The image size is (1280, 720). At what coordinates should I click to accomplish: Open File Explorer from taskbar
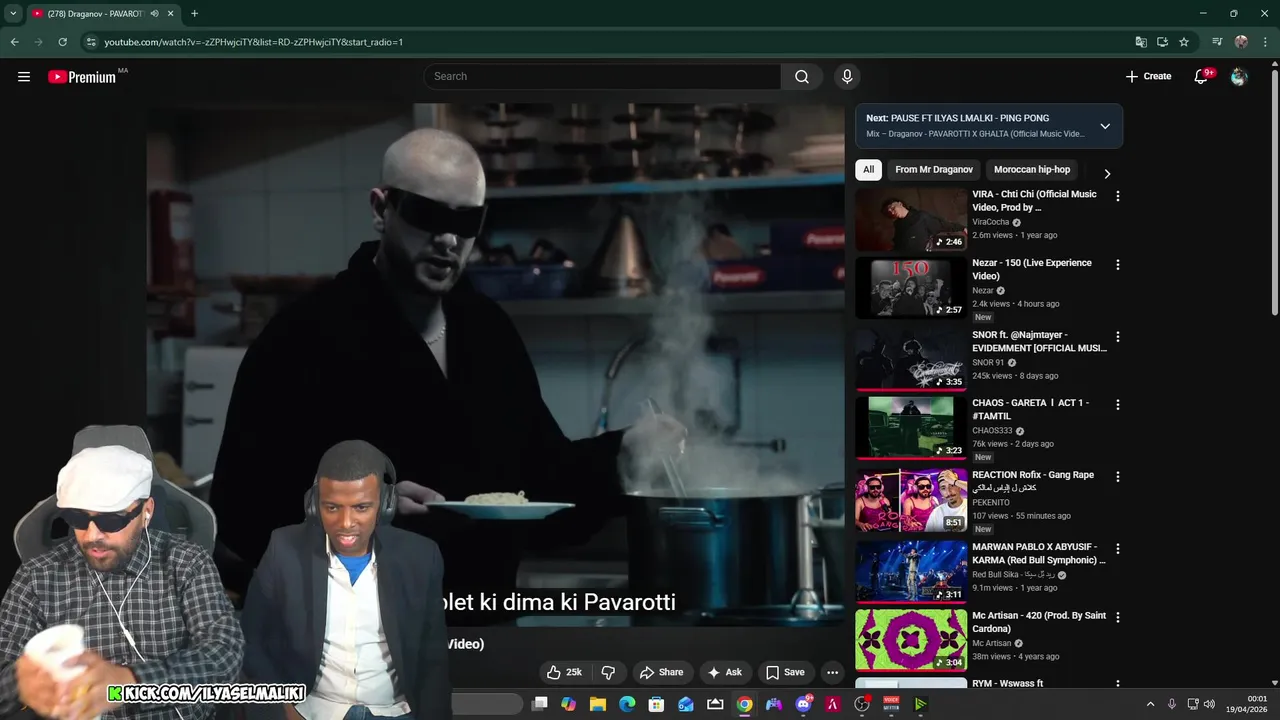click(x=598, y=704)
